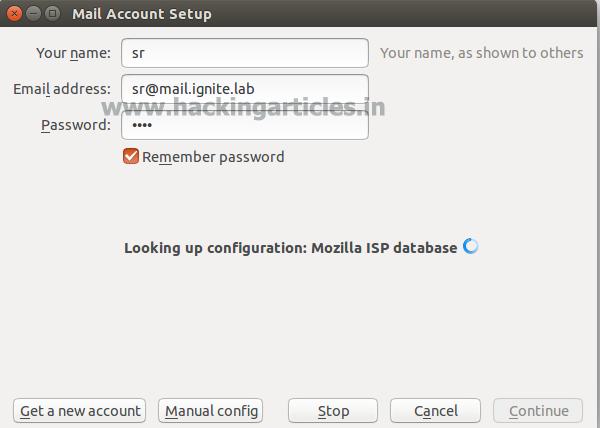600x428 pixels.
Task: Click the spinning loading indicator icon
Action: (471, 247)
